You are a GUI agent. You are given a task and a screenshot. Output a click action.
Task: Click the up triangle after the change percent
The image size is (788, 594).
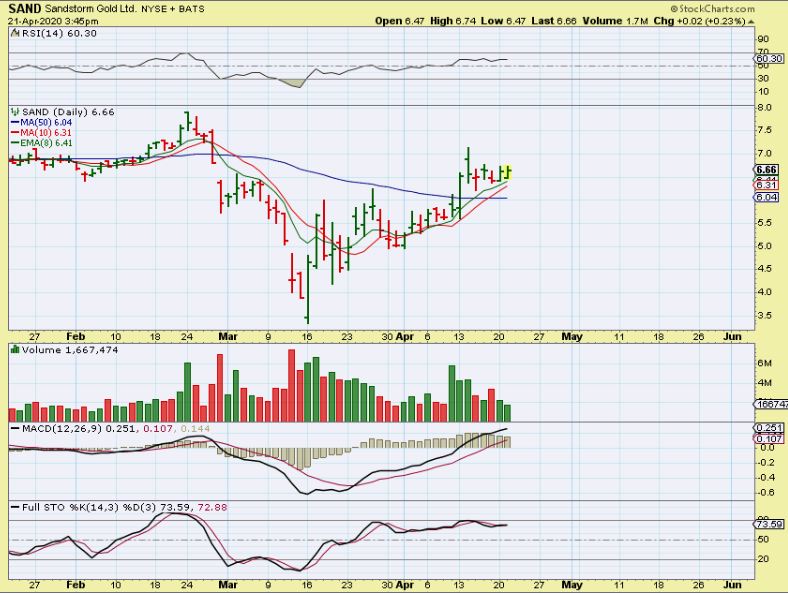point(751,22)
